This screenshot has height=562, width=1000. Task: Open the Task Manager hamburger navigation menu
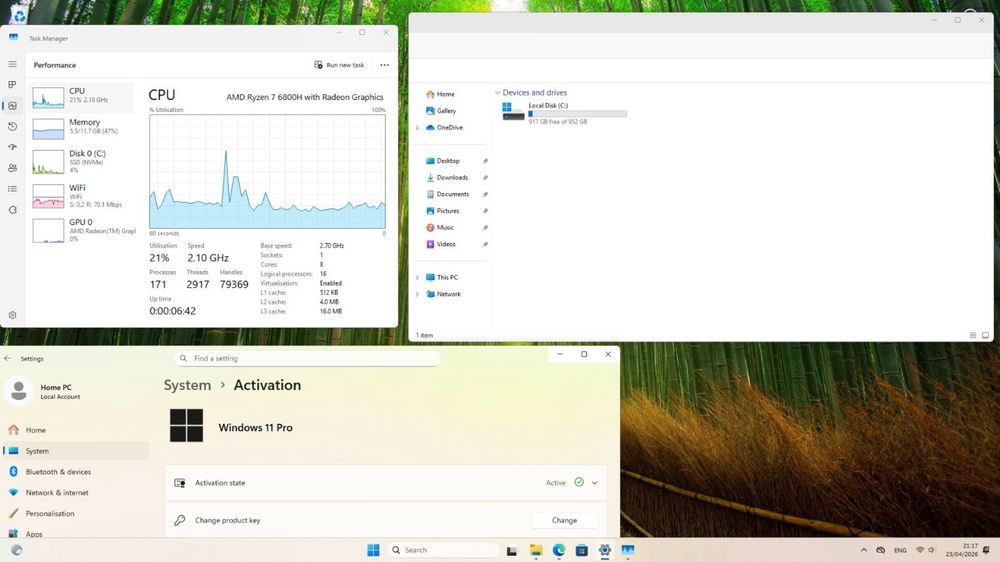(12, 64)
